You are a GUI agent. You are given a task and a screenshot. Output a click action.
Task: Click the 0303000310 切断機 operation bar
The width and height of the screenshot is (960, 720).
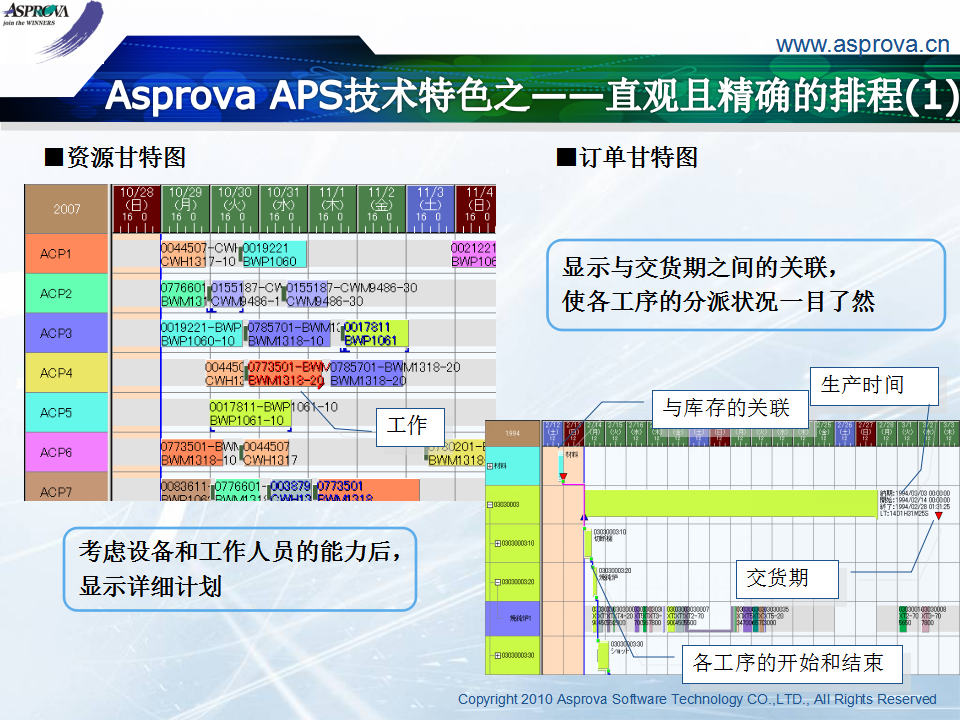[588, 543]
